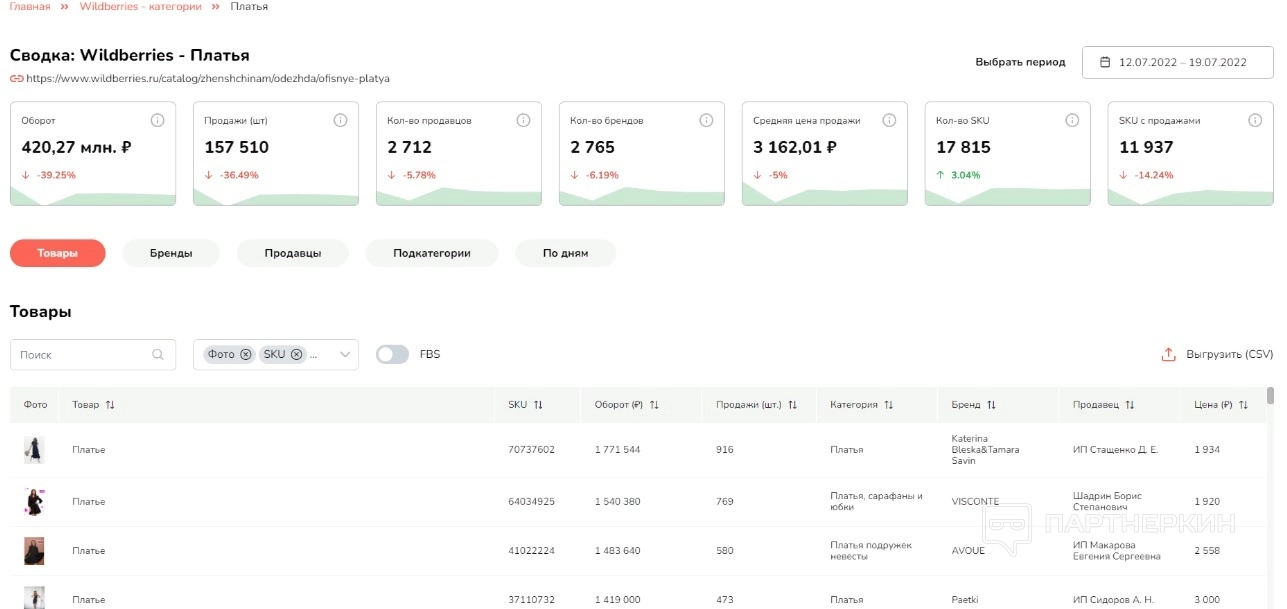Enable the FBS toggle switch
Image resolution: width=1287 pixels, height=609 pixels.
click(x=393, y=354)
